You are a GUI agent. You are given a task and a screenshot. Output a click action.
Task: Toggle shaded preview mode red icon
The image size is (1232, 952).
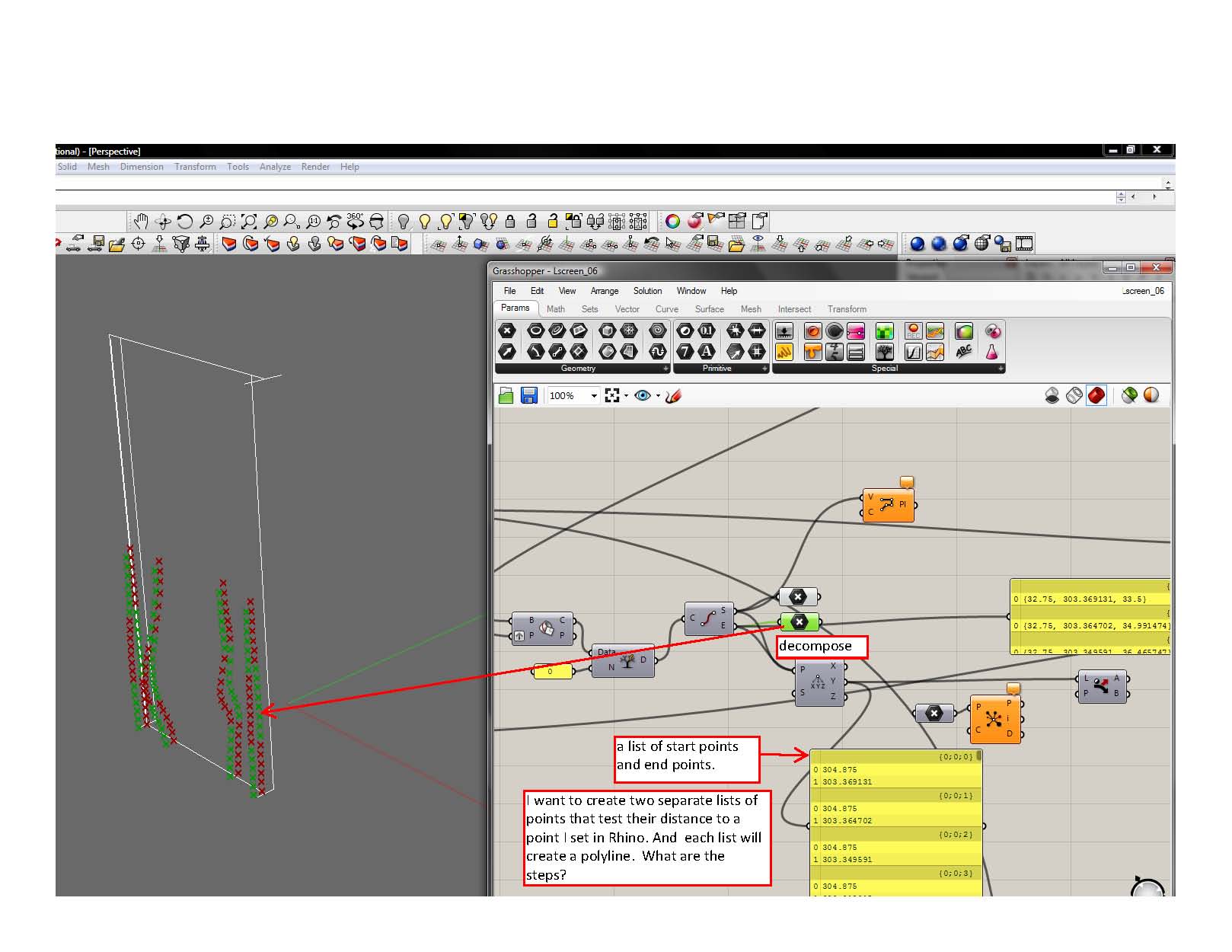1096,395
